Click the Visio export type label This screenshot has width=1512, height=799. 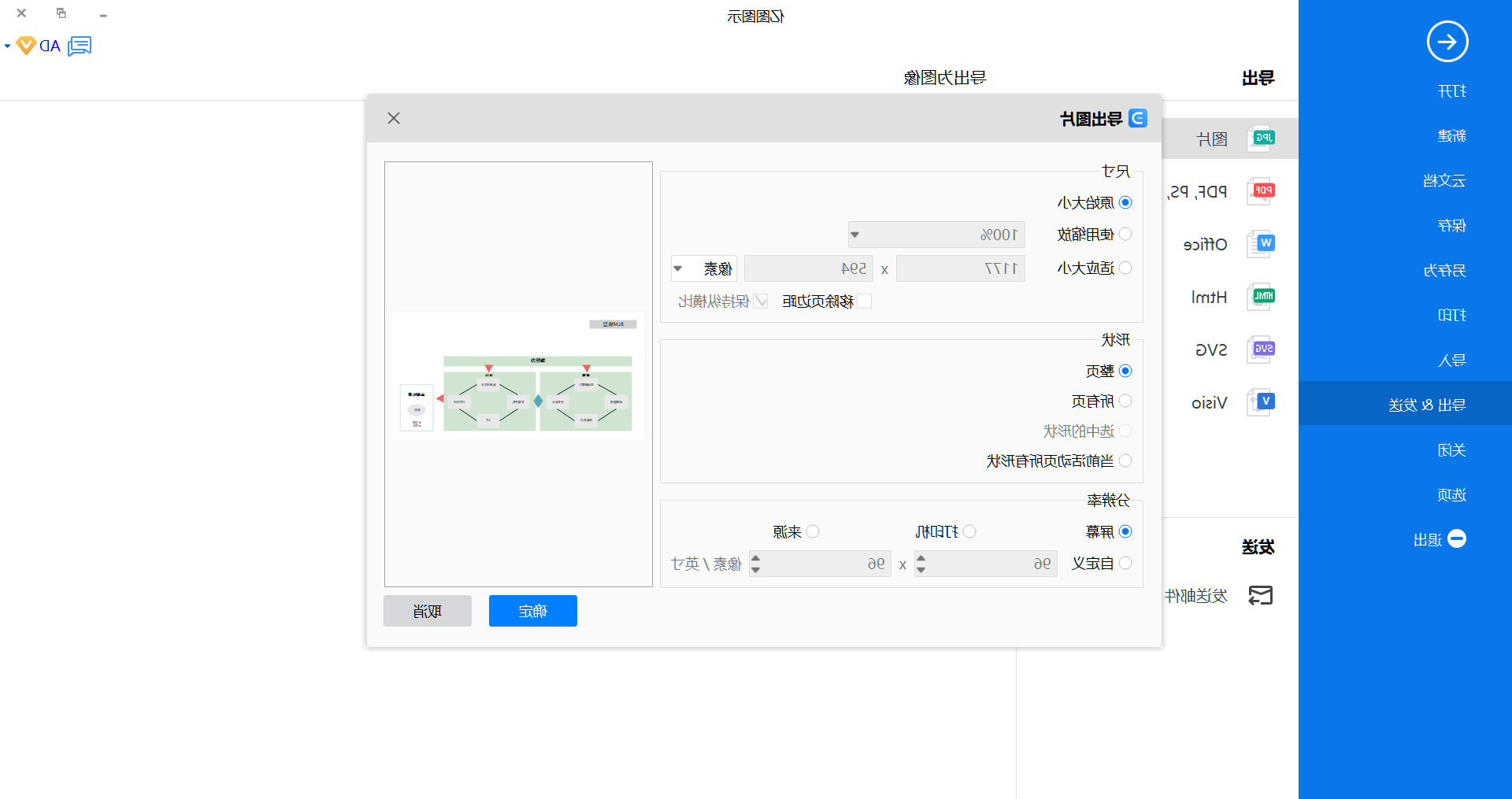pyautogui.click(x=1210, y=403)
